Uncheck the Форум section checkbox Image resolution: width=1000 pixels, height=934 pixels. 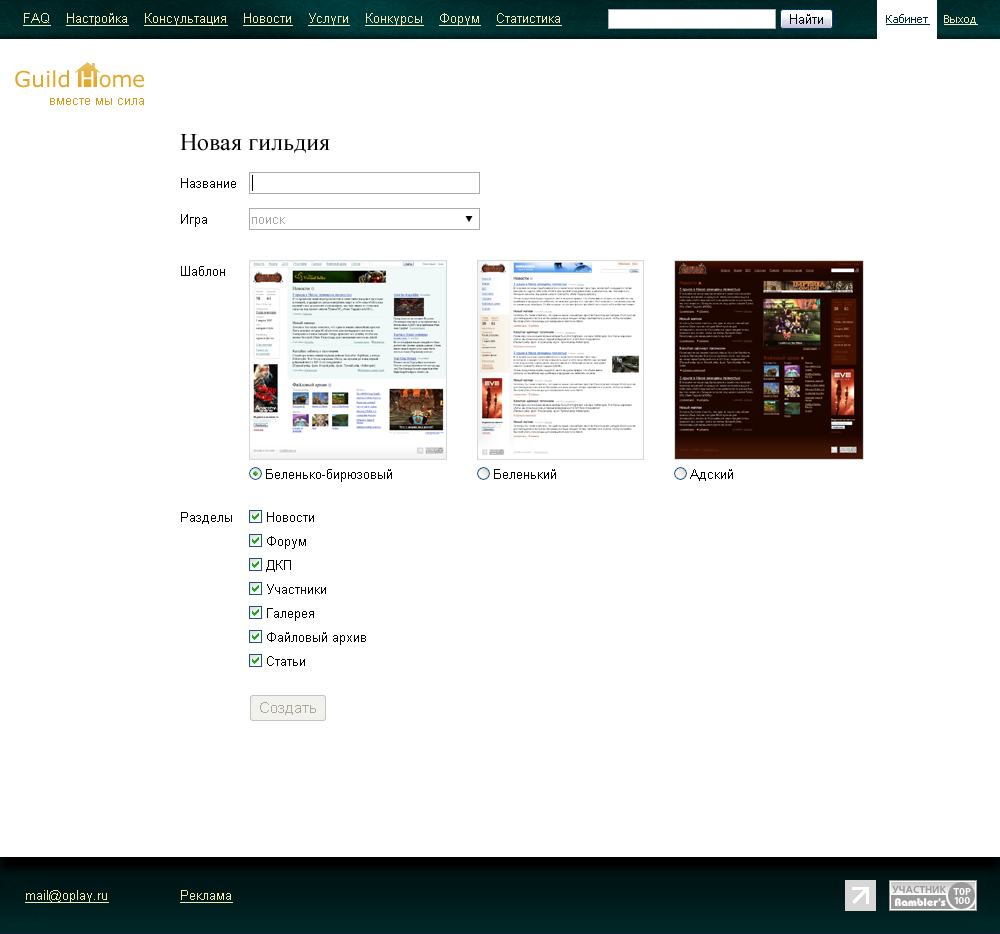[x=255, y=541]
